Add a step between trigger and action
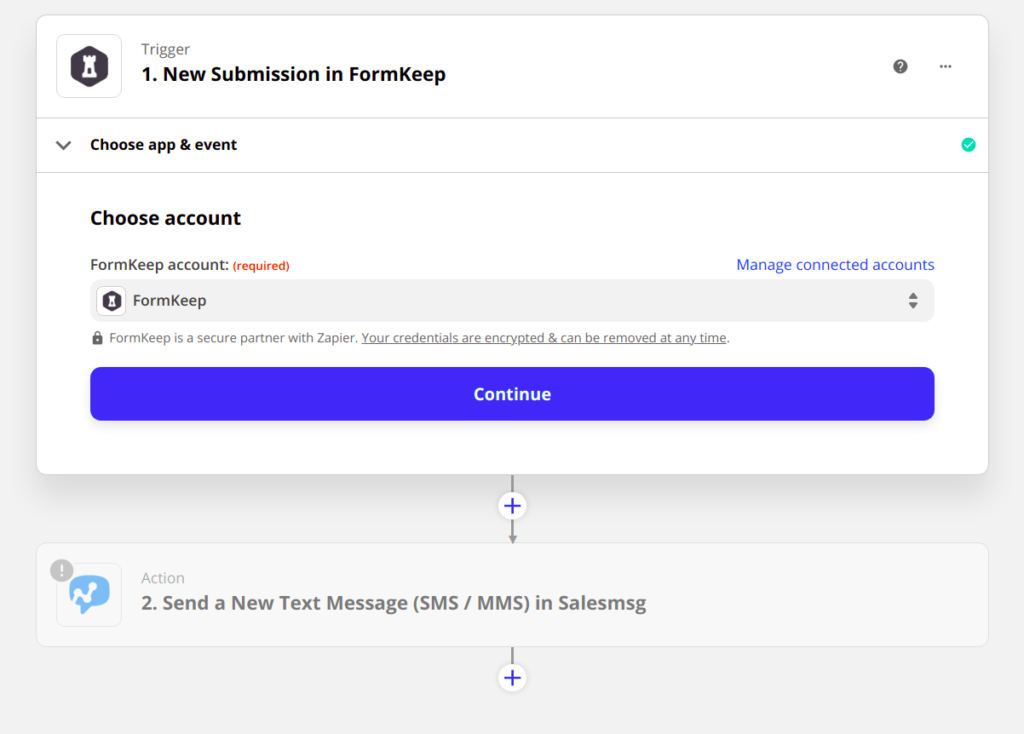The height and width of the screenshot is (734, 1024). (512, 506)
